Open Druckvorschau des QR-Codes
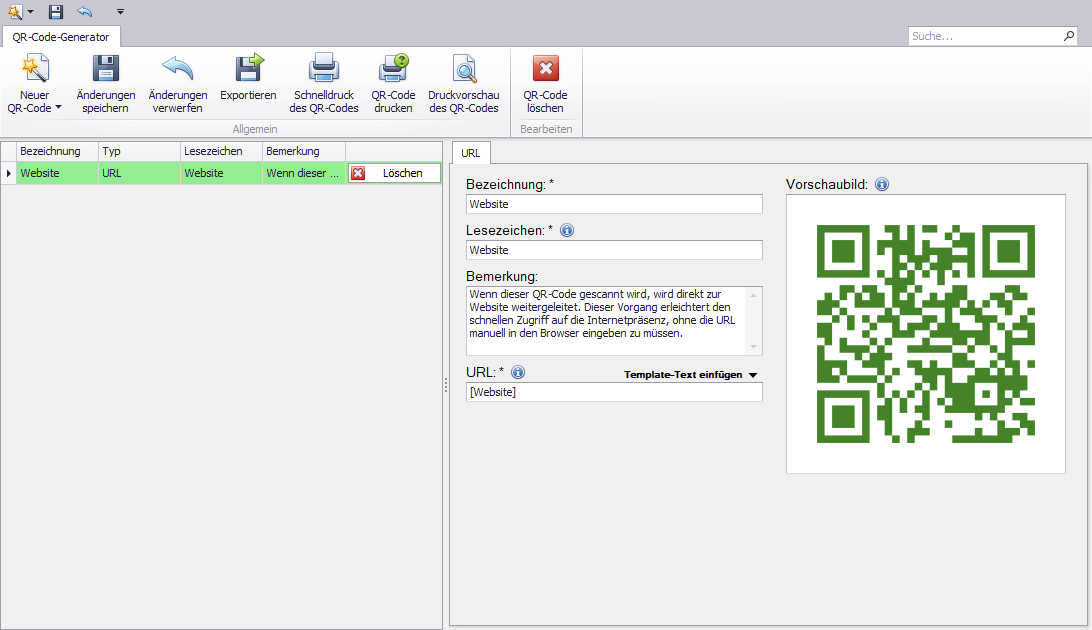Viewport: 1092px width, 630px height. (464, 83)
